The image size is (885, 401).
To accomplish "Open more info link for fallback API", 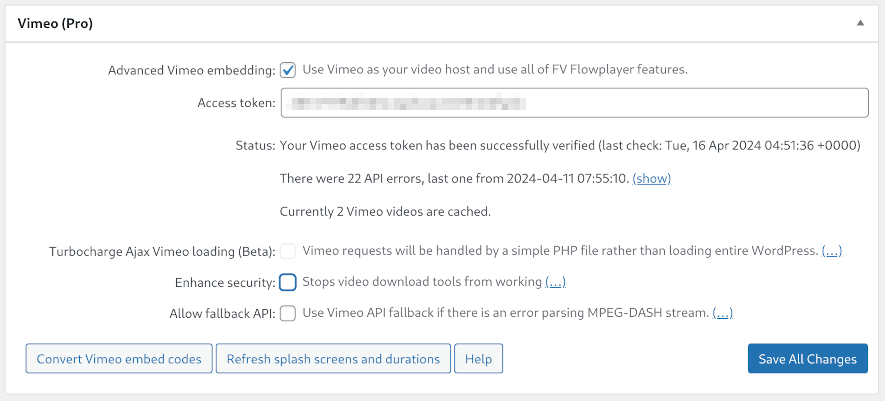I will click(x=722, y=313).
